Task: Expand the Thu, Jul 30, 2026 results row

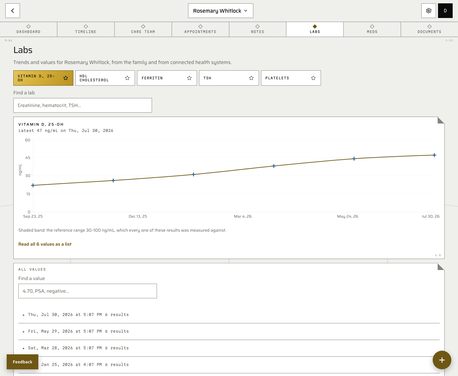Action: coord(229,315)
